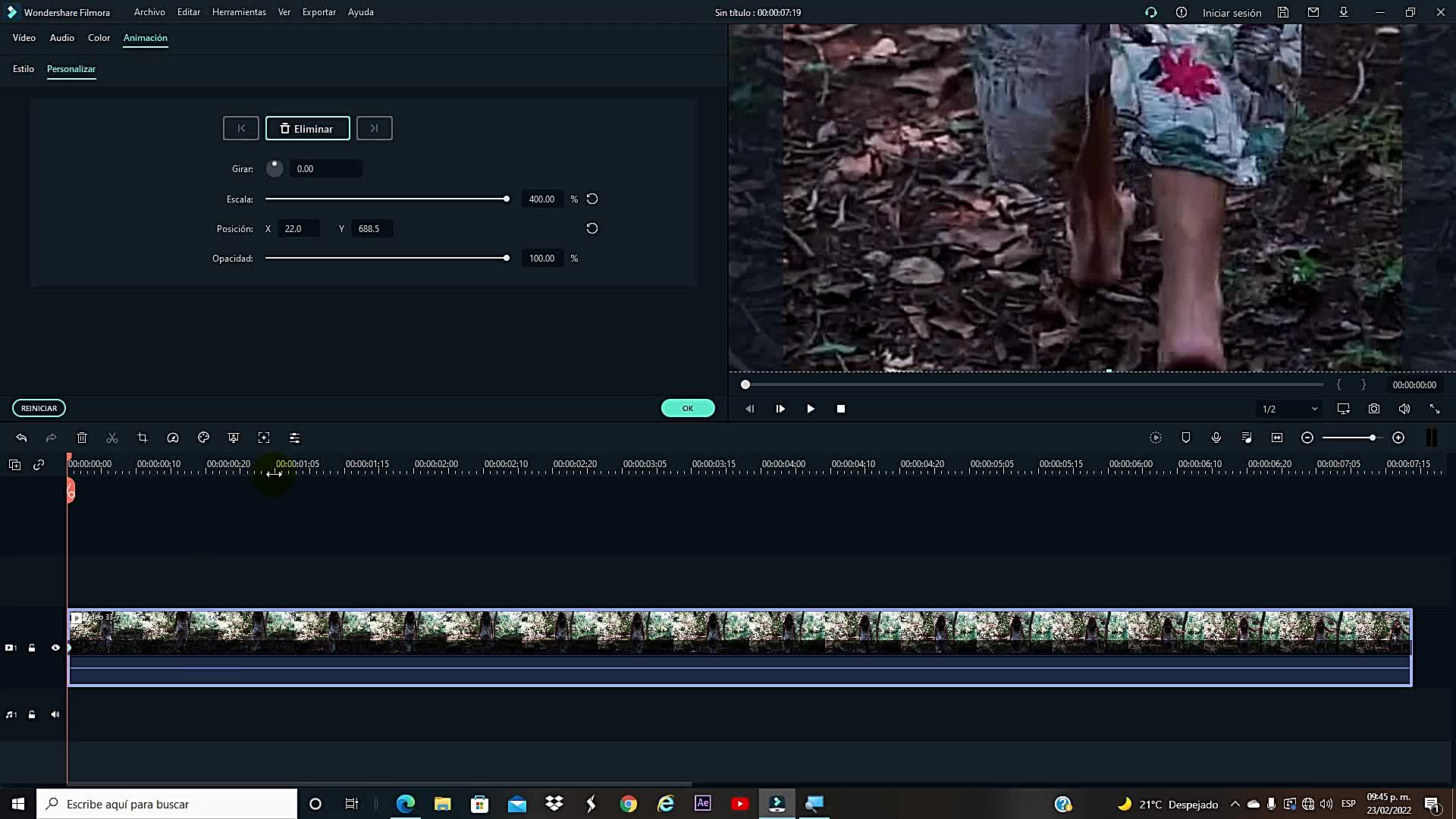
Task: Open the Speed control speedometer icon
Action: click(173, 438)
